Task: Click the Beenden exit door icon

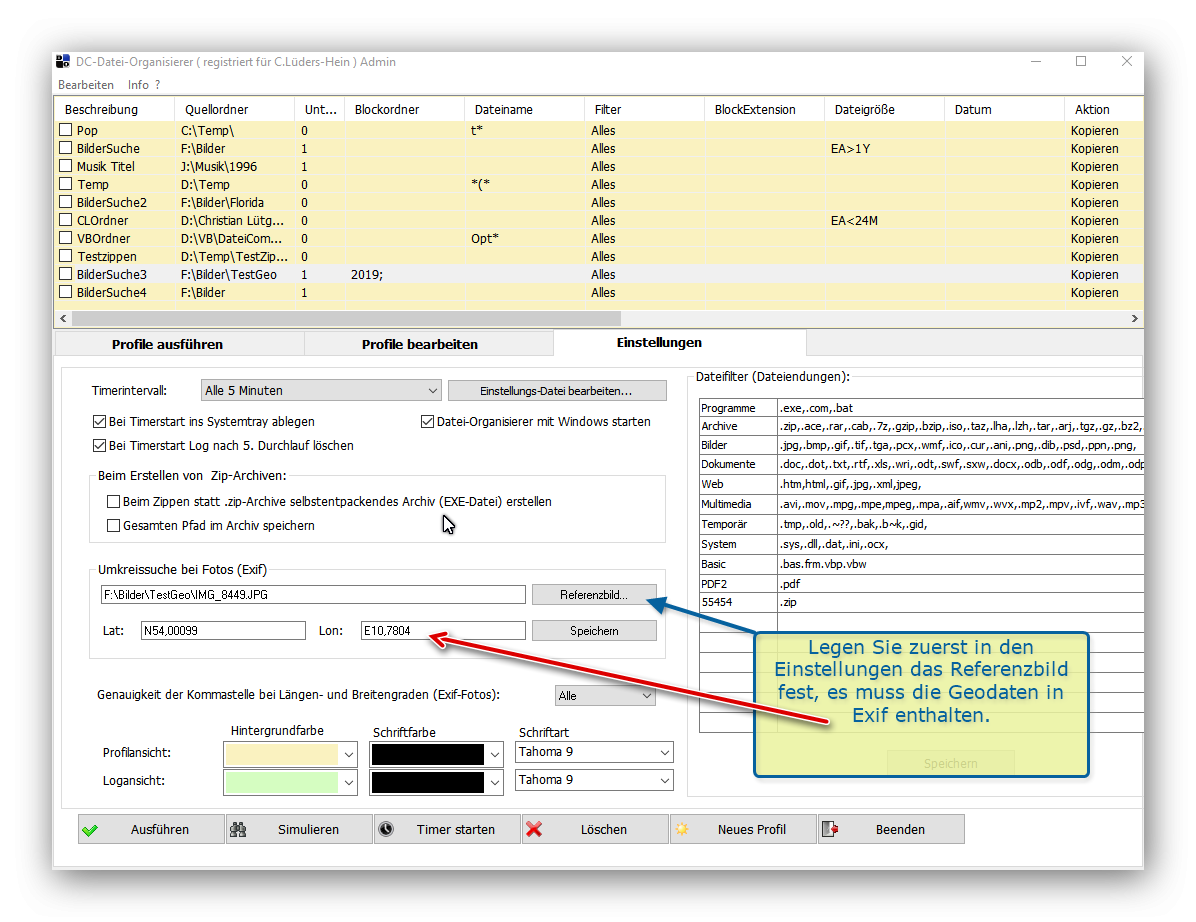Action: click(832, 829)
